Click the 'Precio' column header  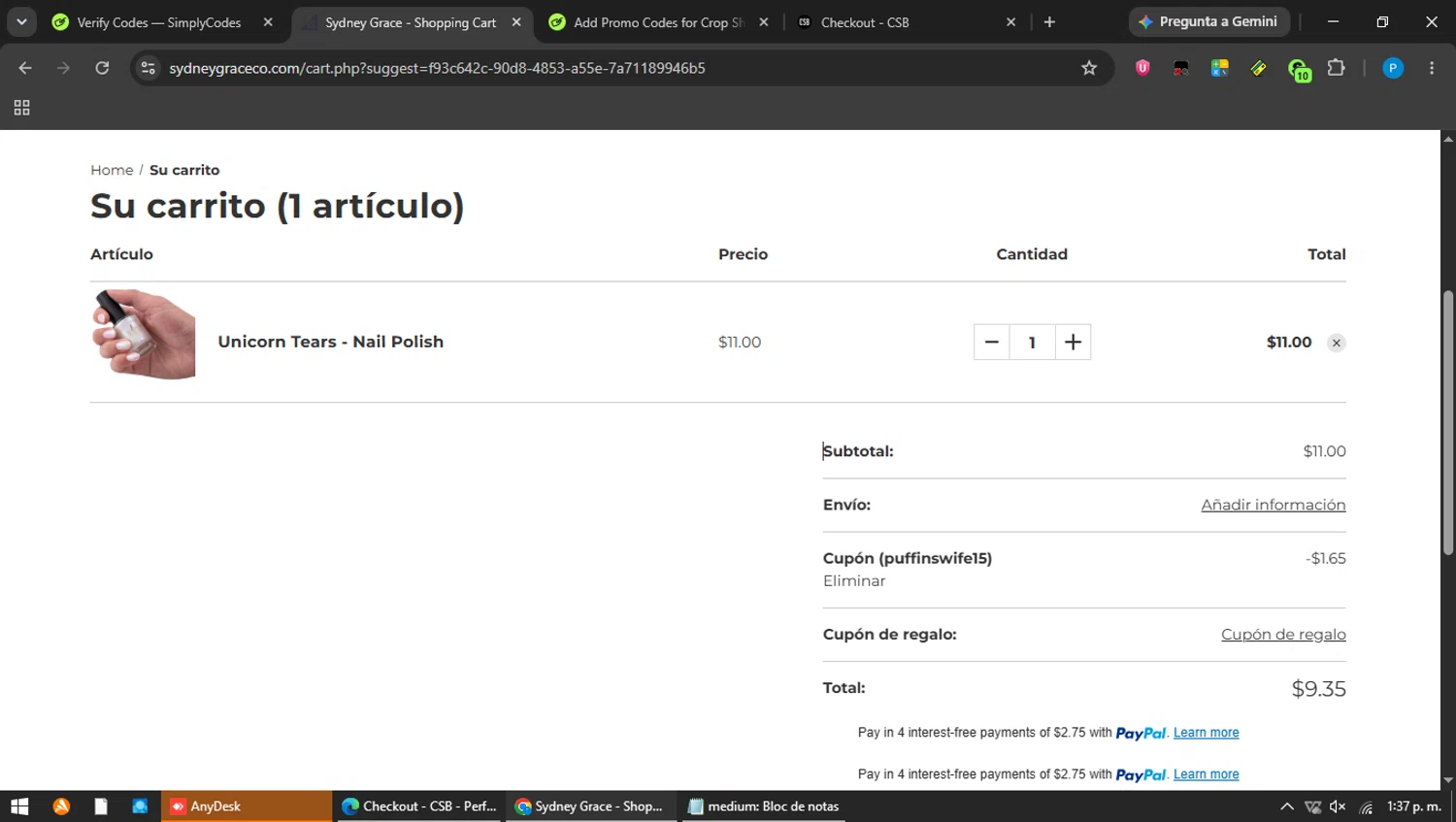(x=744, y=254)
